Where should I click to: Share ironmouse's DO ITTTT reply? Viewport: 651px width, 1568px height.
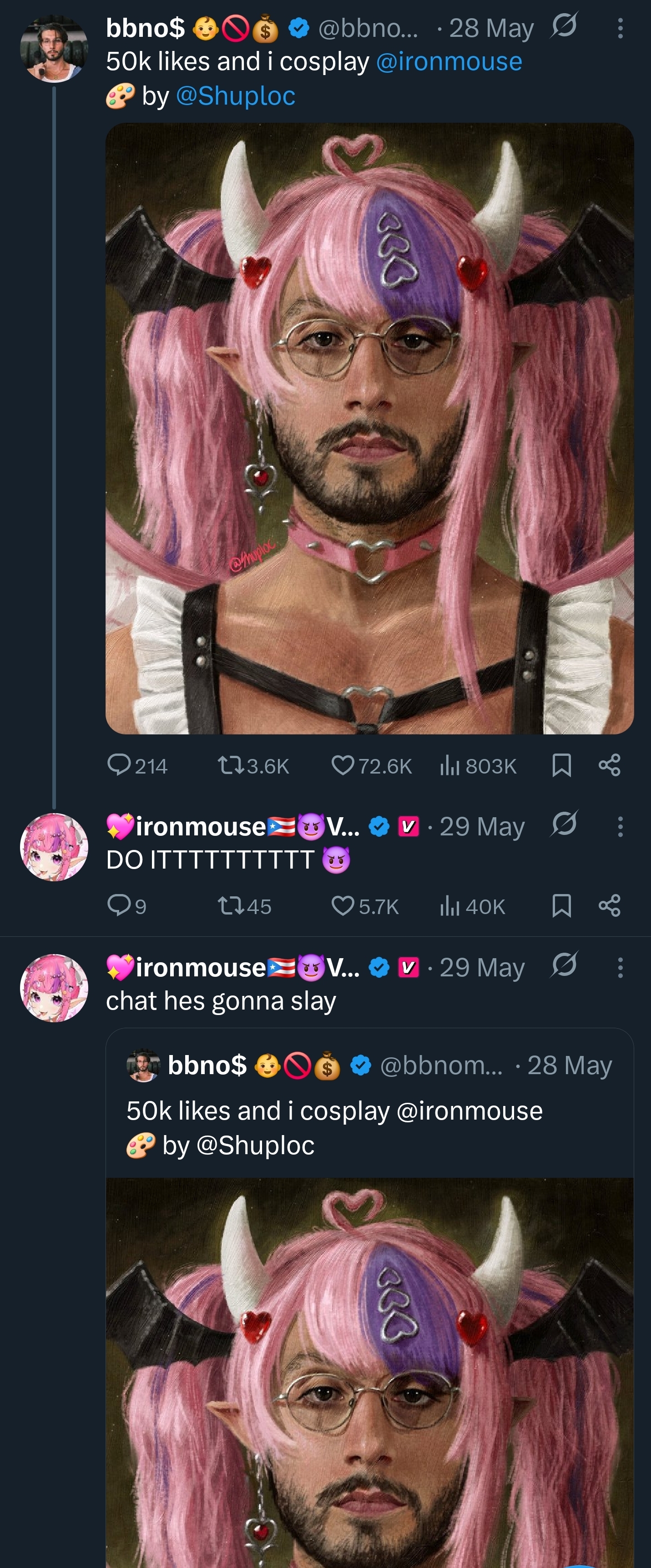(609, 906)
